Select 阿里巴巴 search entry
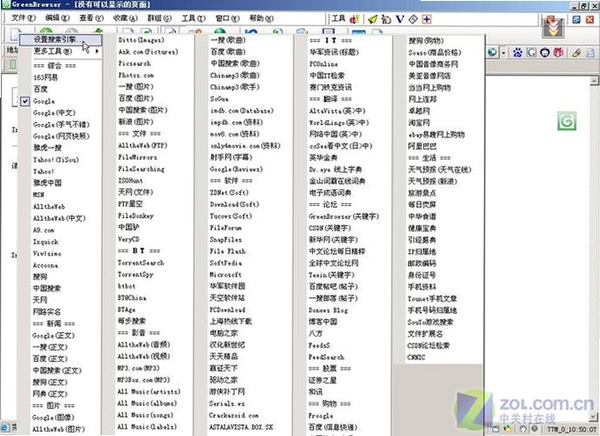This screenshot has width=600, height=436. pos(422,146)
